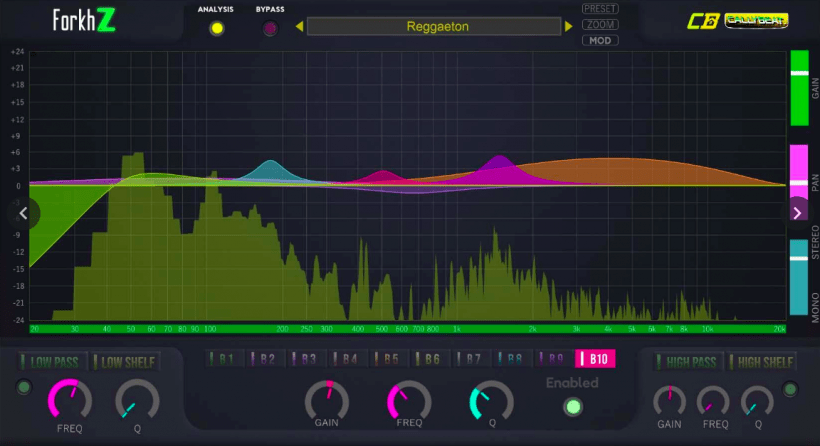Switch to LOW SHELF filter mode
This screenshot has height=446, width=820.
click(x=120, y=362)
